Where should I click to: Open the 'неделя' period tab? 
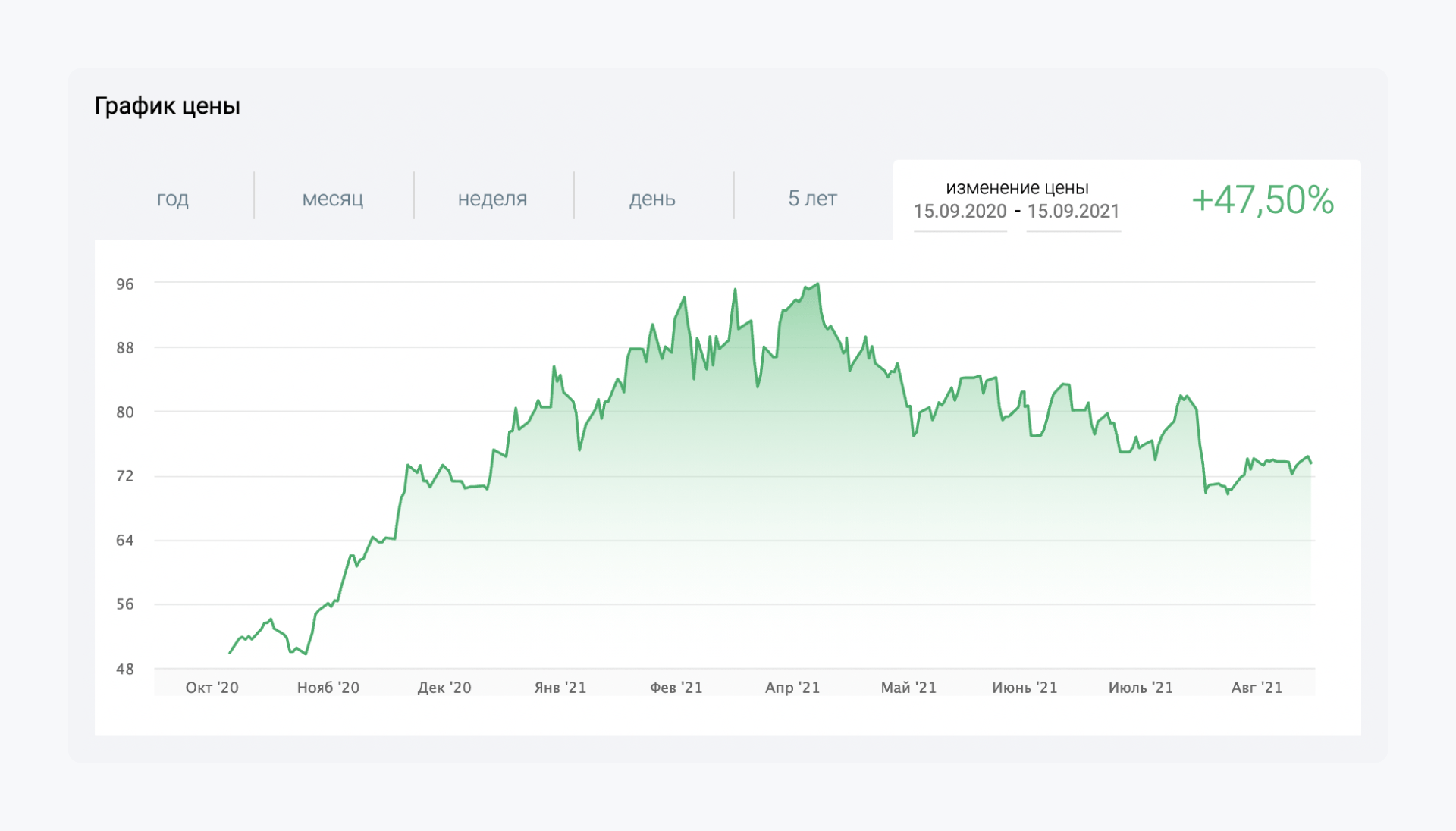point(492,199)
